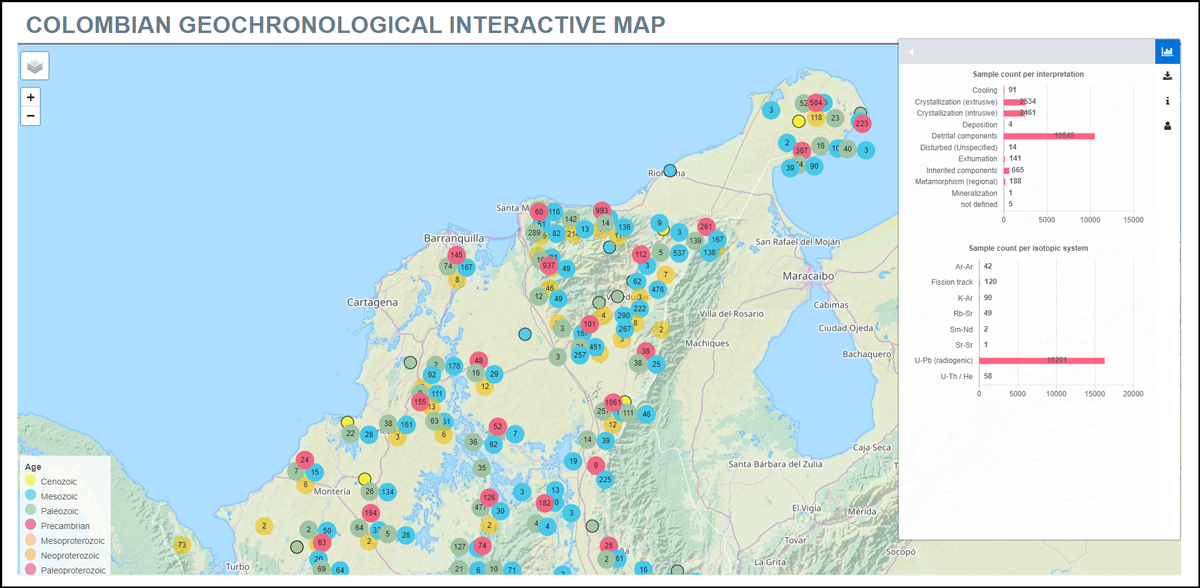Open cluster marker 90
Image resolution: width=1200 pixels, height=588 pixels.
[814, 166]
